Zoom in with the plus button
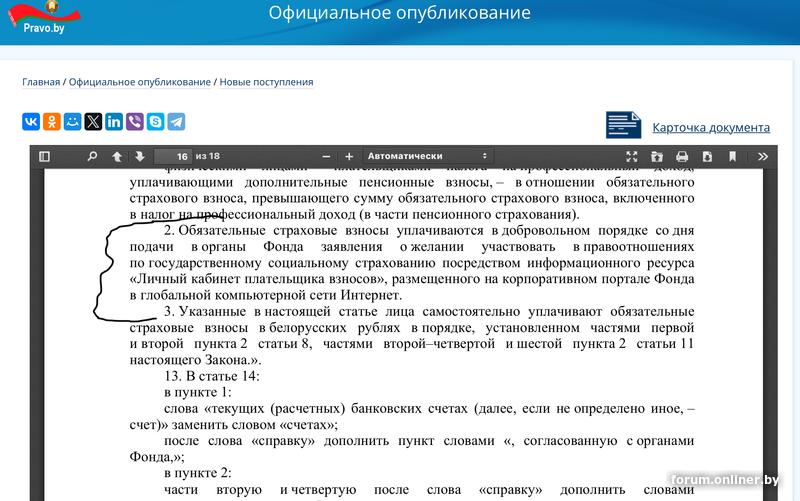 click(x=349, y=156)
